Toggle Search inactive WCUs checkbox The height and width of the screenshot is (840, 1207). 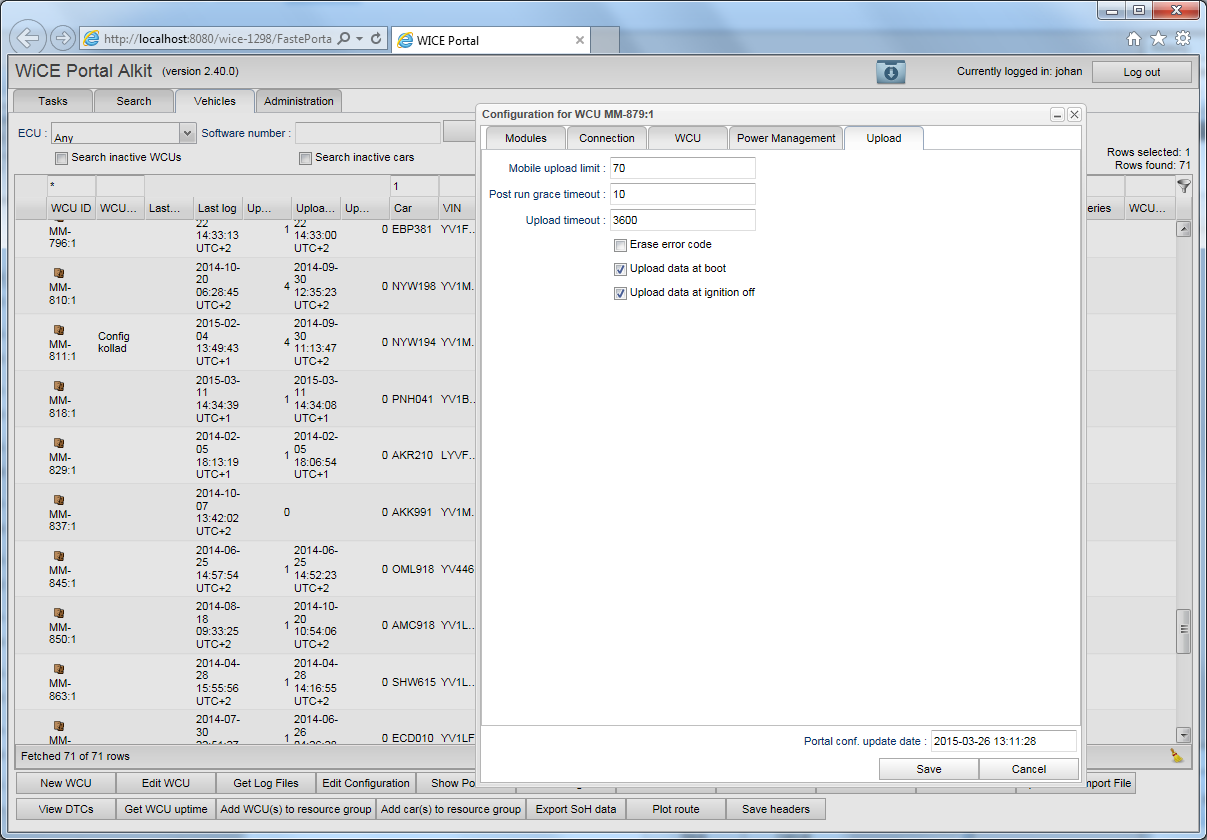coord(62,158)
